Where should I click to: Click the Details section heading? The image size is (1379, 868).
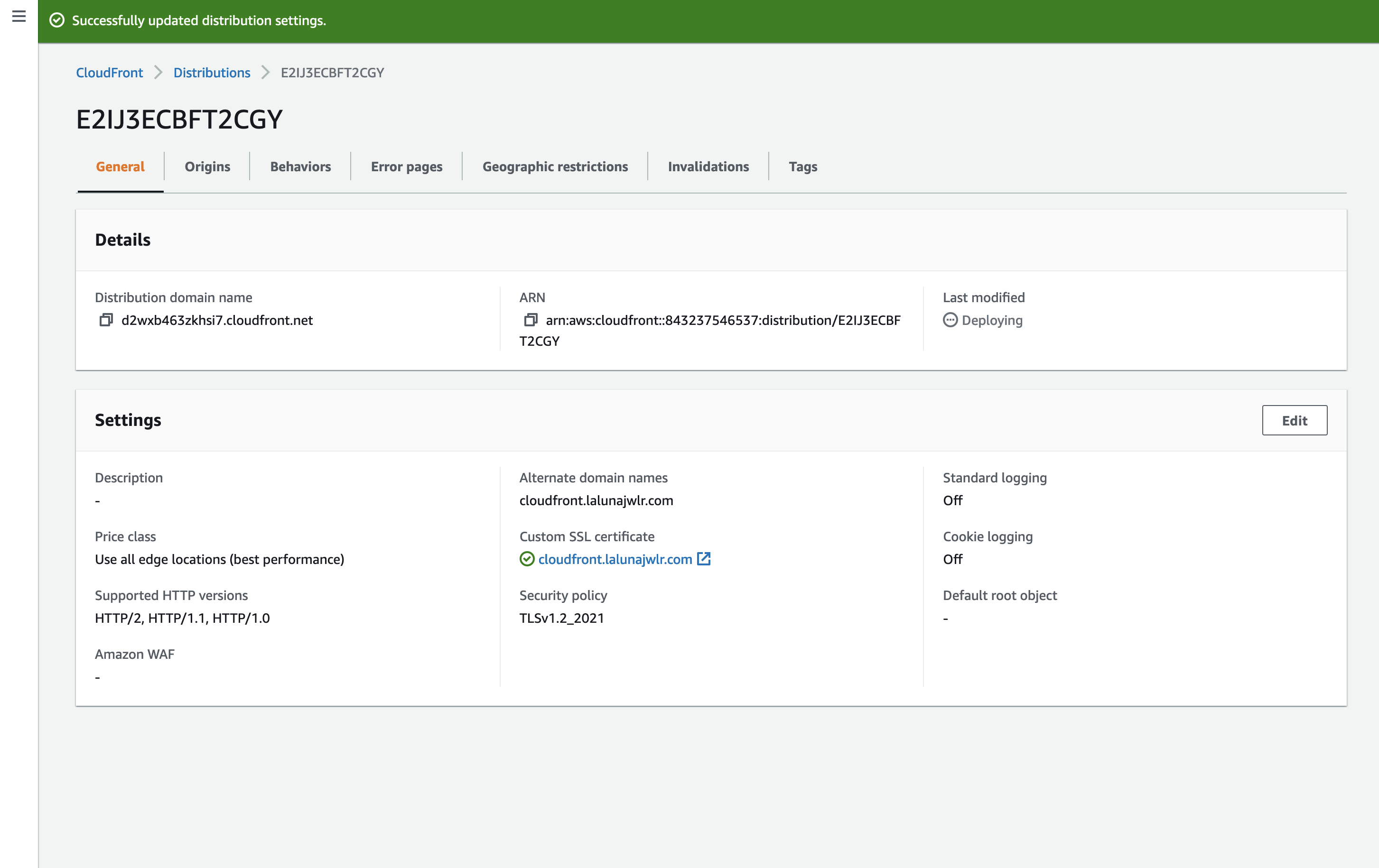coord(122,240)
